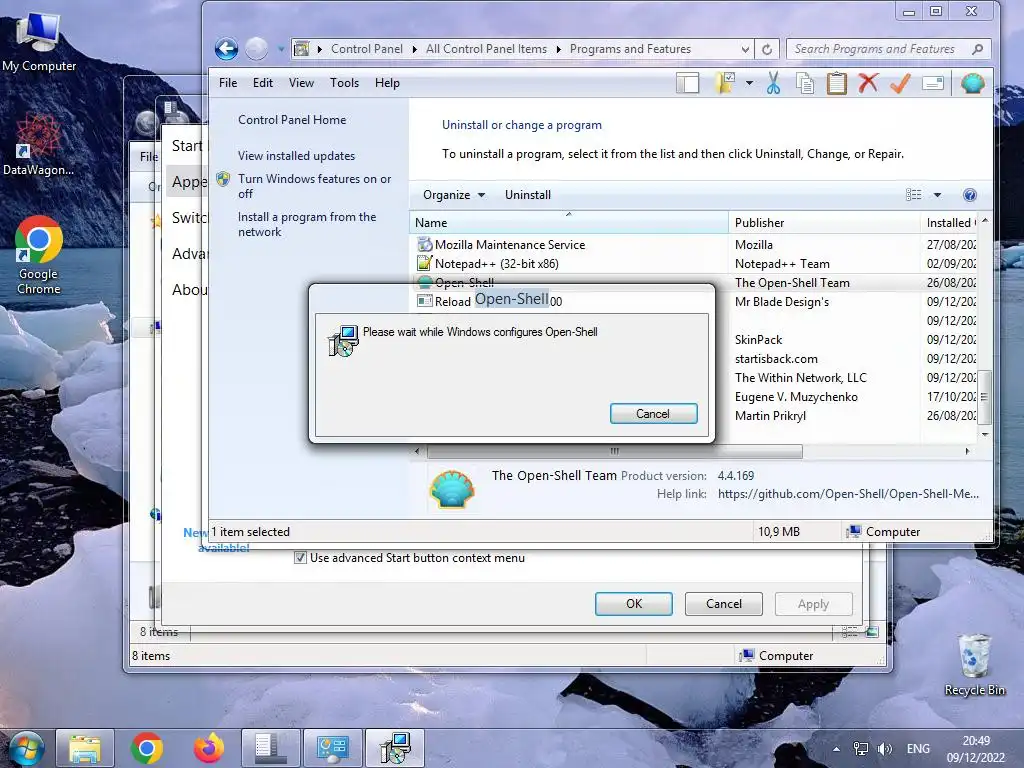The image size is (1024, 768).
Task: Expand the folder options toolbar dropdown arrow
Action: pyautogui.click(x=749, y=83)
